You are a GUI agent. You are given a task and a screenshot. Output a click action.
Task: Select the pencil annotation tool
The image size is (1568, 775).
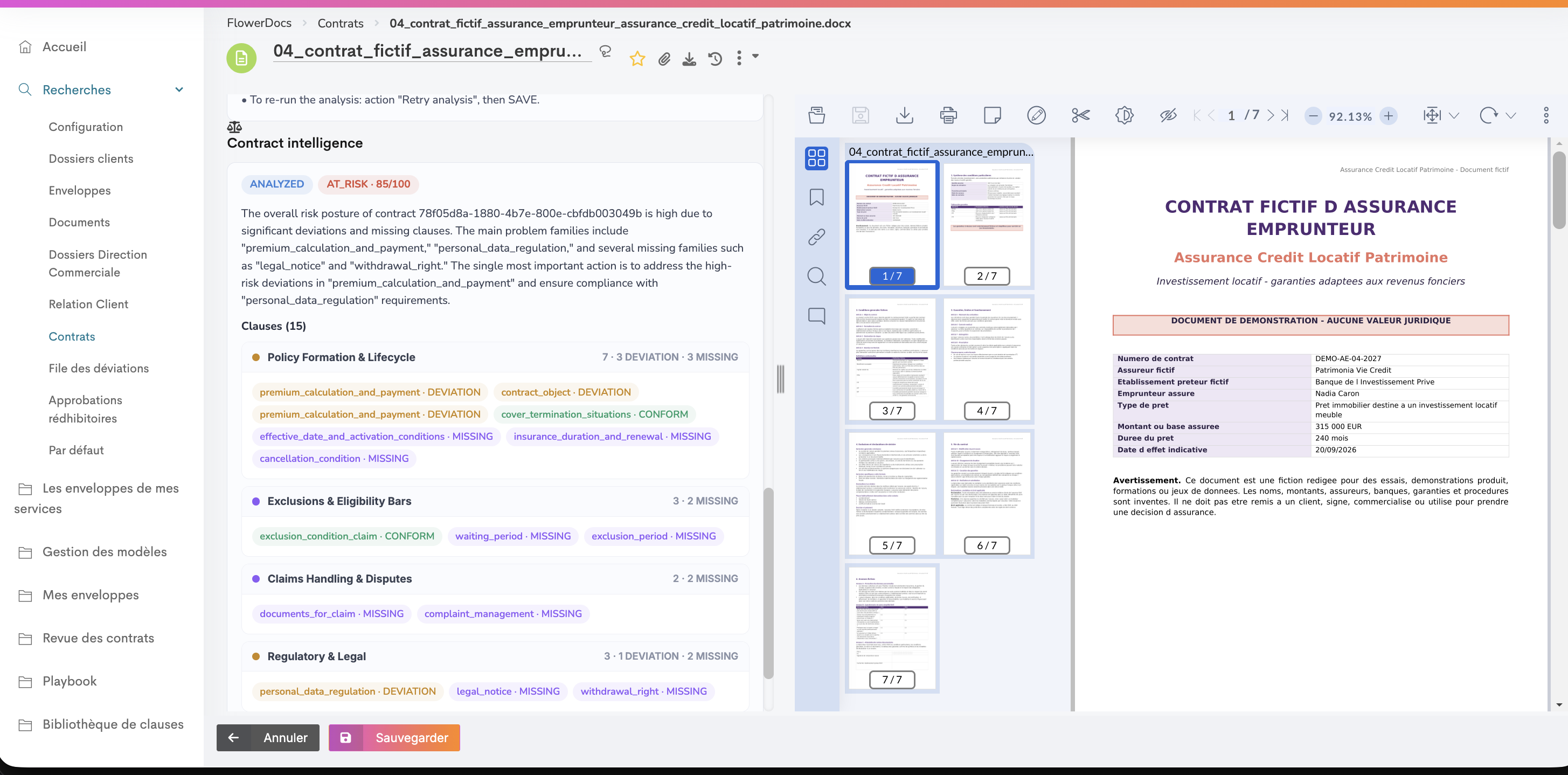tap(1036, 115)
